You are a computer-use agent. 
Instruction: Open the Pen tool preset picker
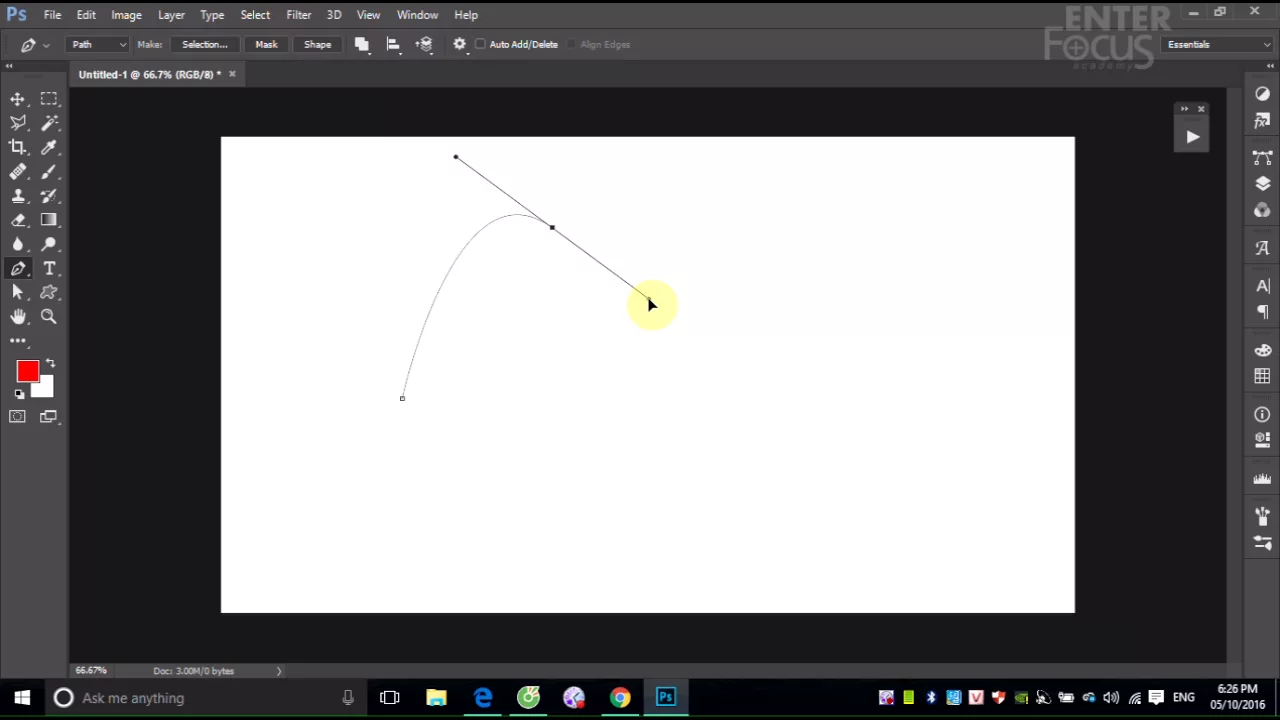coord(33,44)
